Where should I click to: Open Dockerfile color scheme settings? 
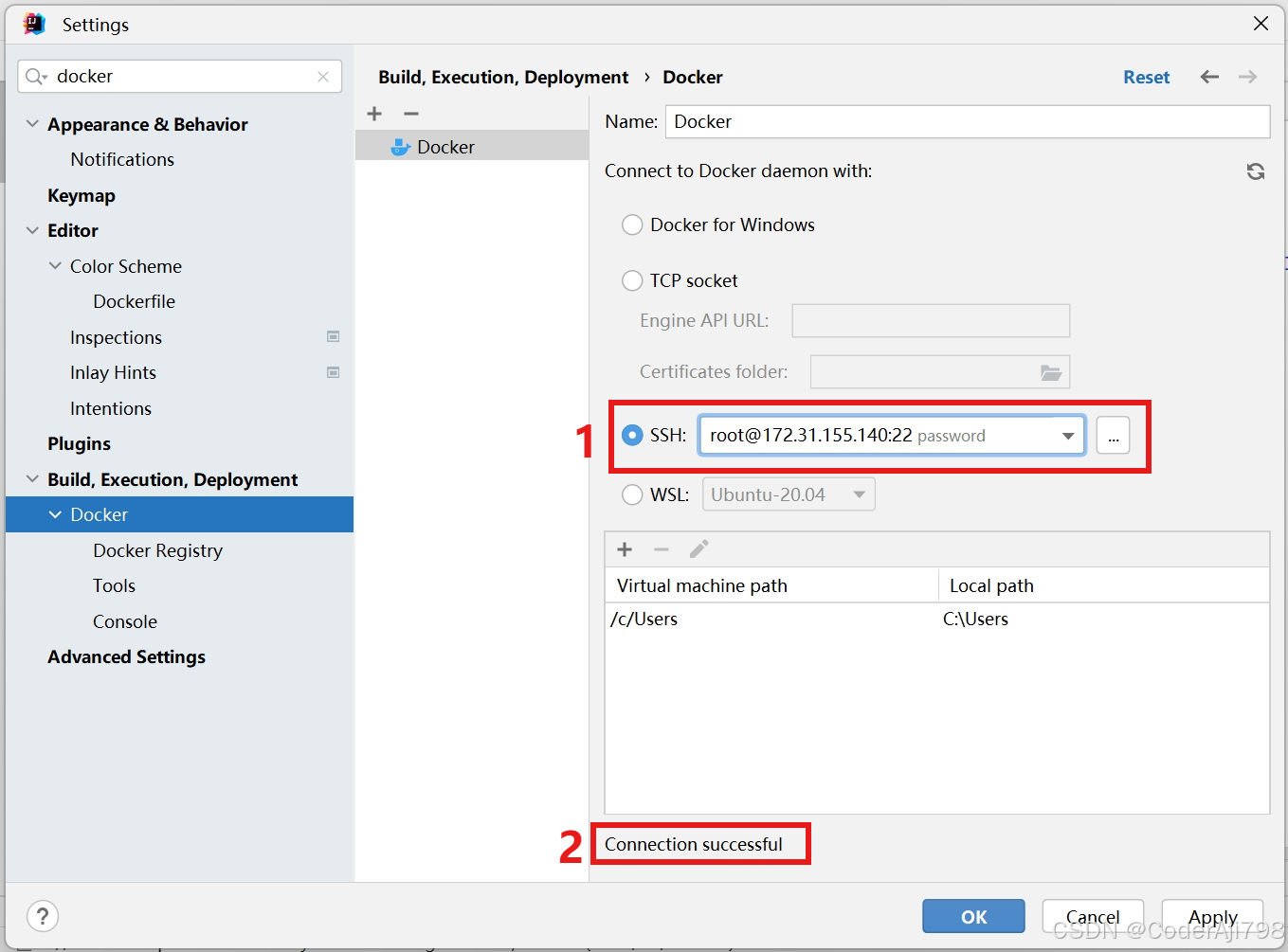tap(134, 301)
